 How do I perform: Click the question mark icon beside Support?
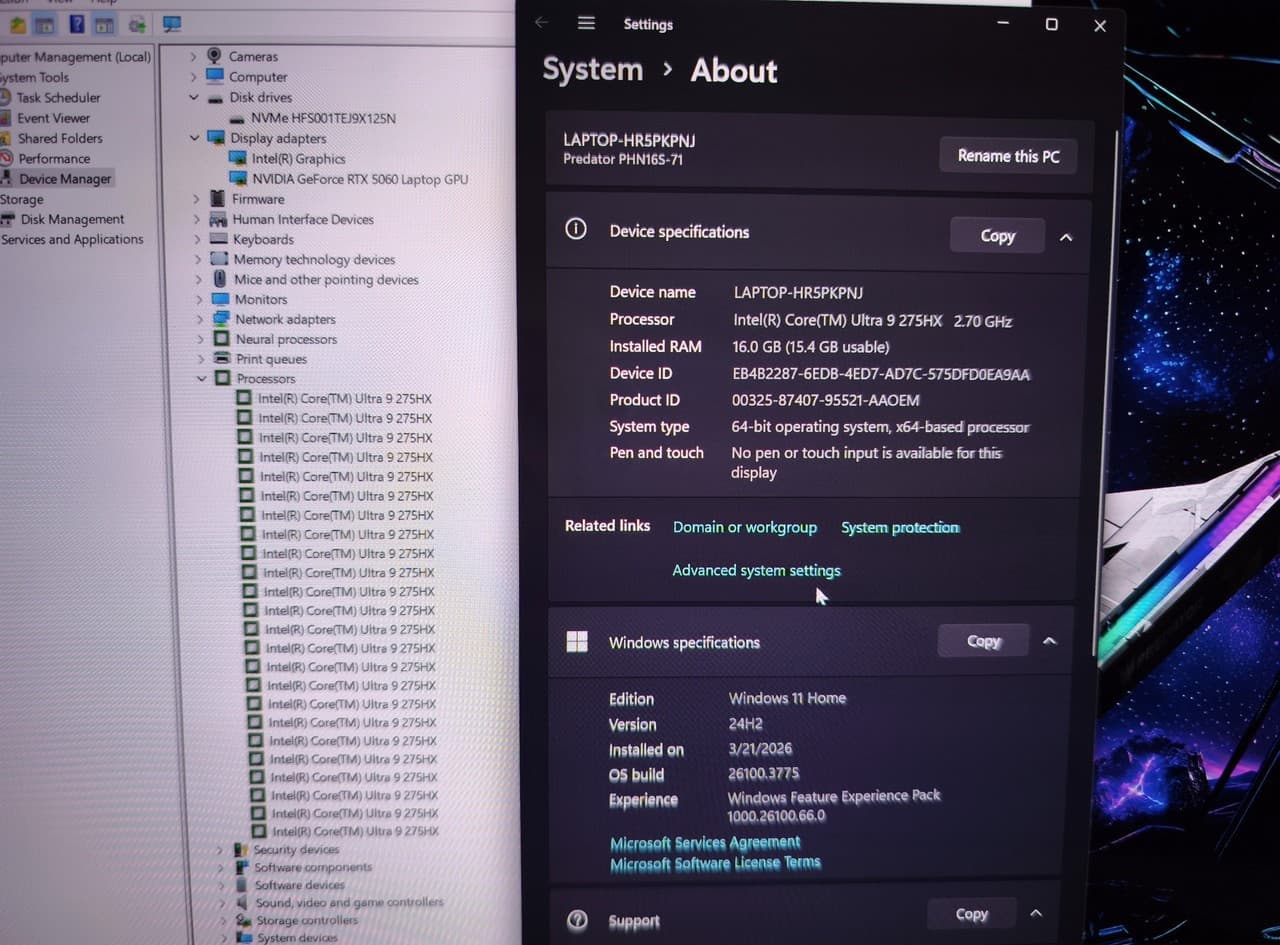click(x=577, y=920)
